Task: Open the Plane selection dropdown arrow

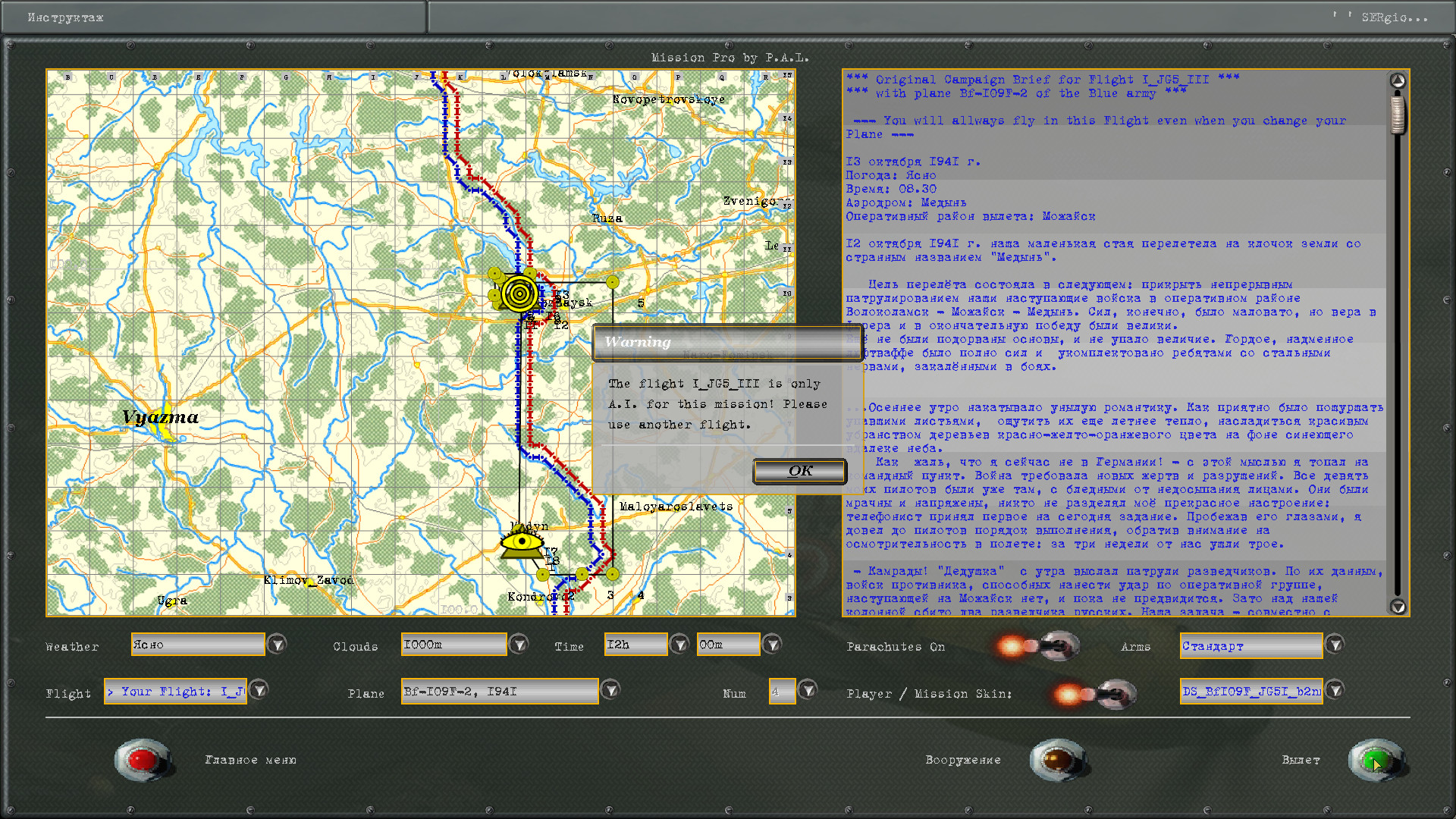Action: [x=610, y=690]
